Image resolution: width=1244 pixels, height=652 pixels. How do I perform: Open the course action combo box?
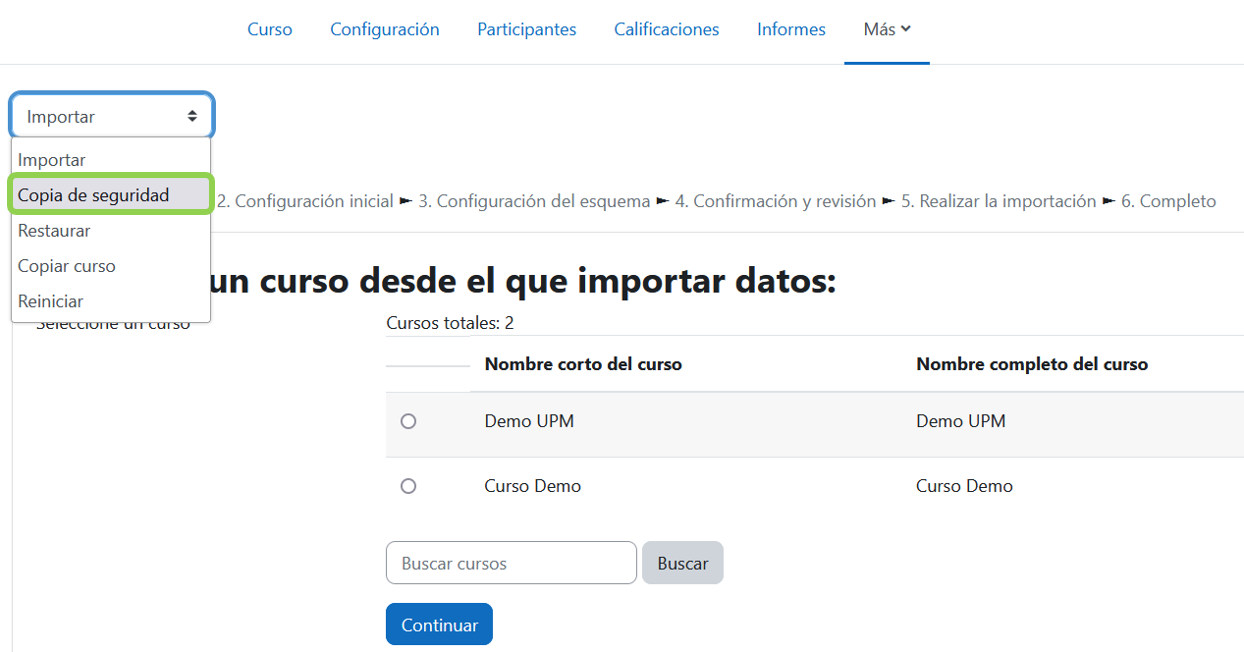110,115
